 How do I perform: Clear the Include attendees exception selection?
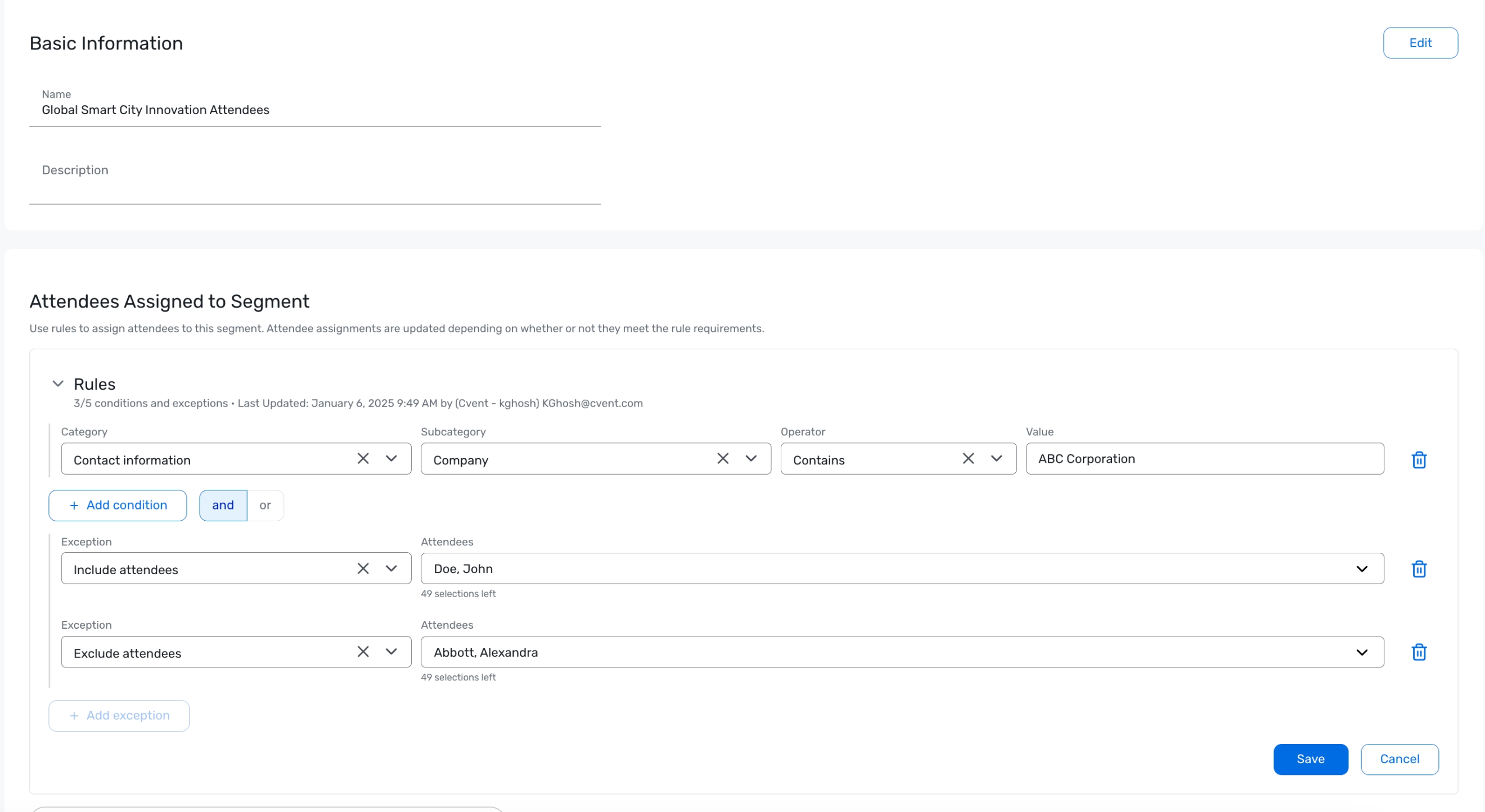(363, 568)
